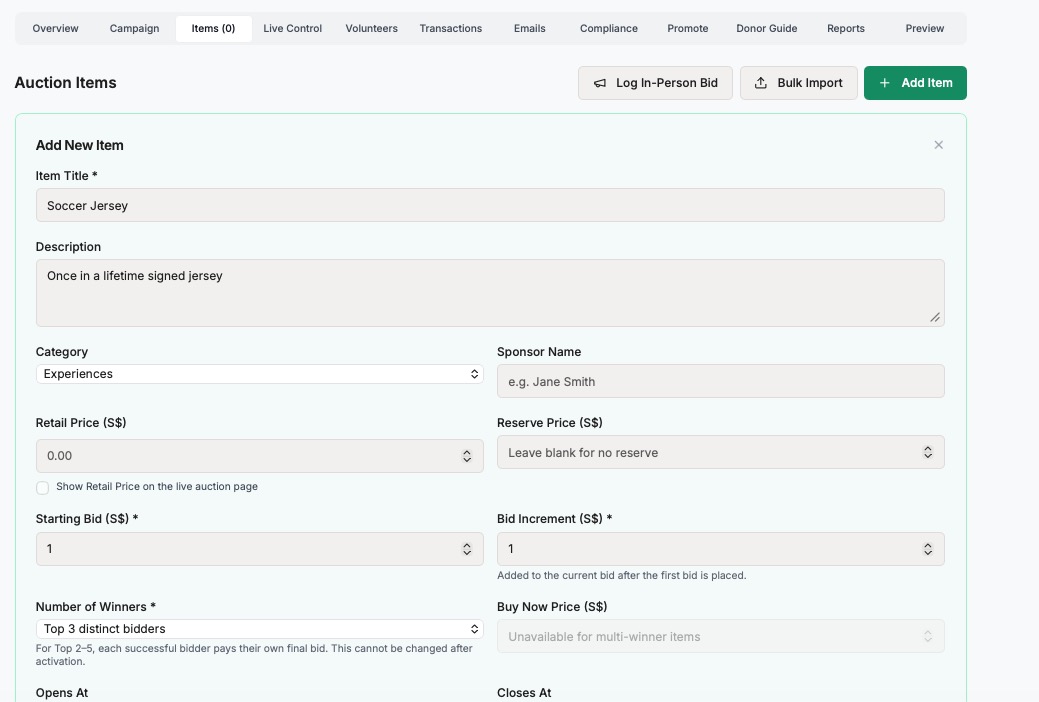Click the Item Title field containing Soccer Jersey
Image resolution: width=1039 pixels, height=702 pixels.
pos(490,205)
